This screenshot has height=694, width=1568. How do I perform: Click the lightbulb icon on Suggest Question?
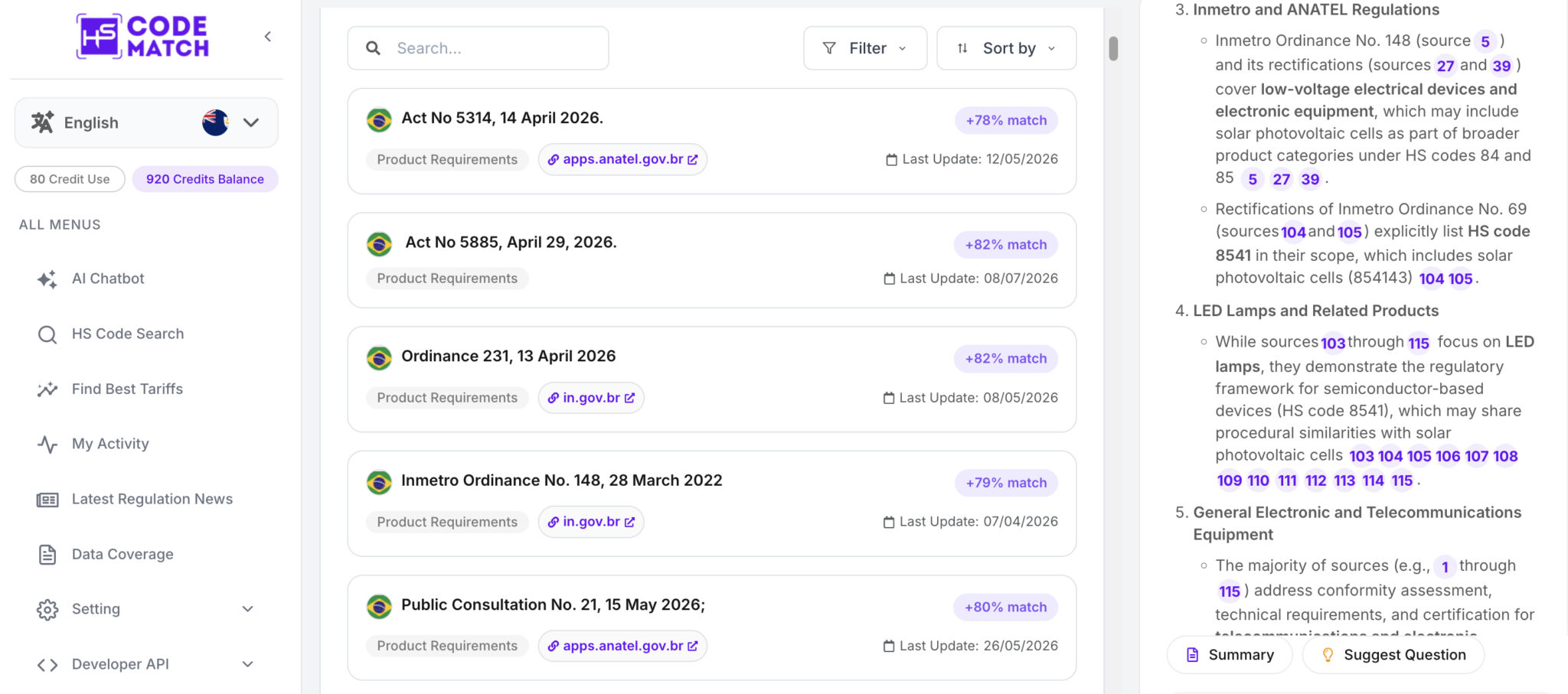pos(1328,655)
